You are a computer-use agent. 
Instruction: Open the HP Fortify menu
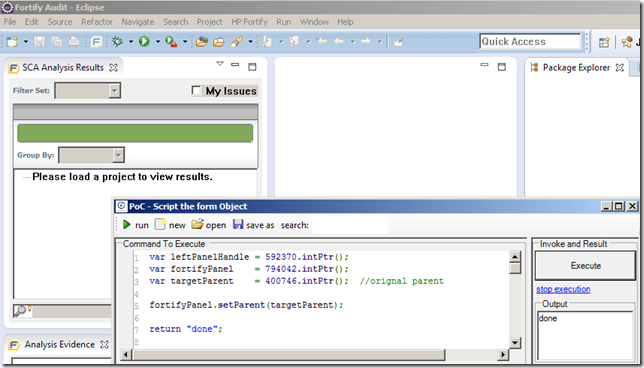tap(249, 22)
